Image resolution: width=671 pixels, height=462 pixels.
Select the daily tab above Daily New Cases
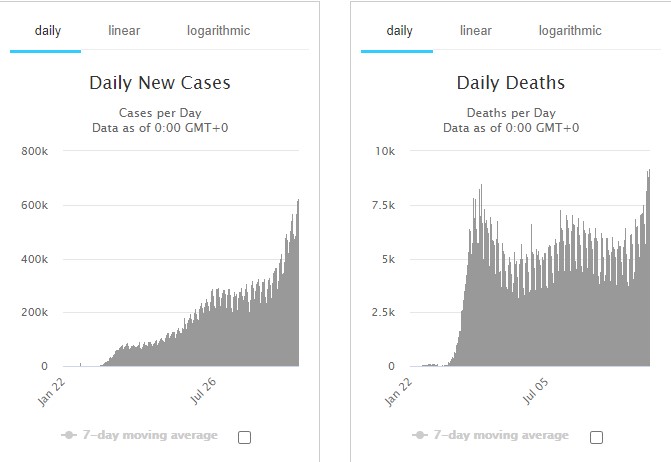pyautogui.click(x=48, y=30)
